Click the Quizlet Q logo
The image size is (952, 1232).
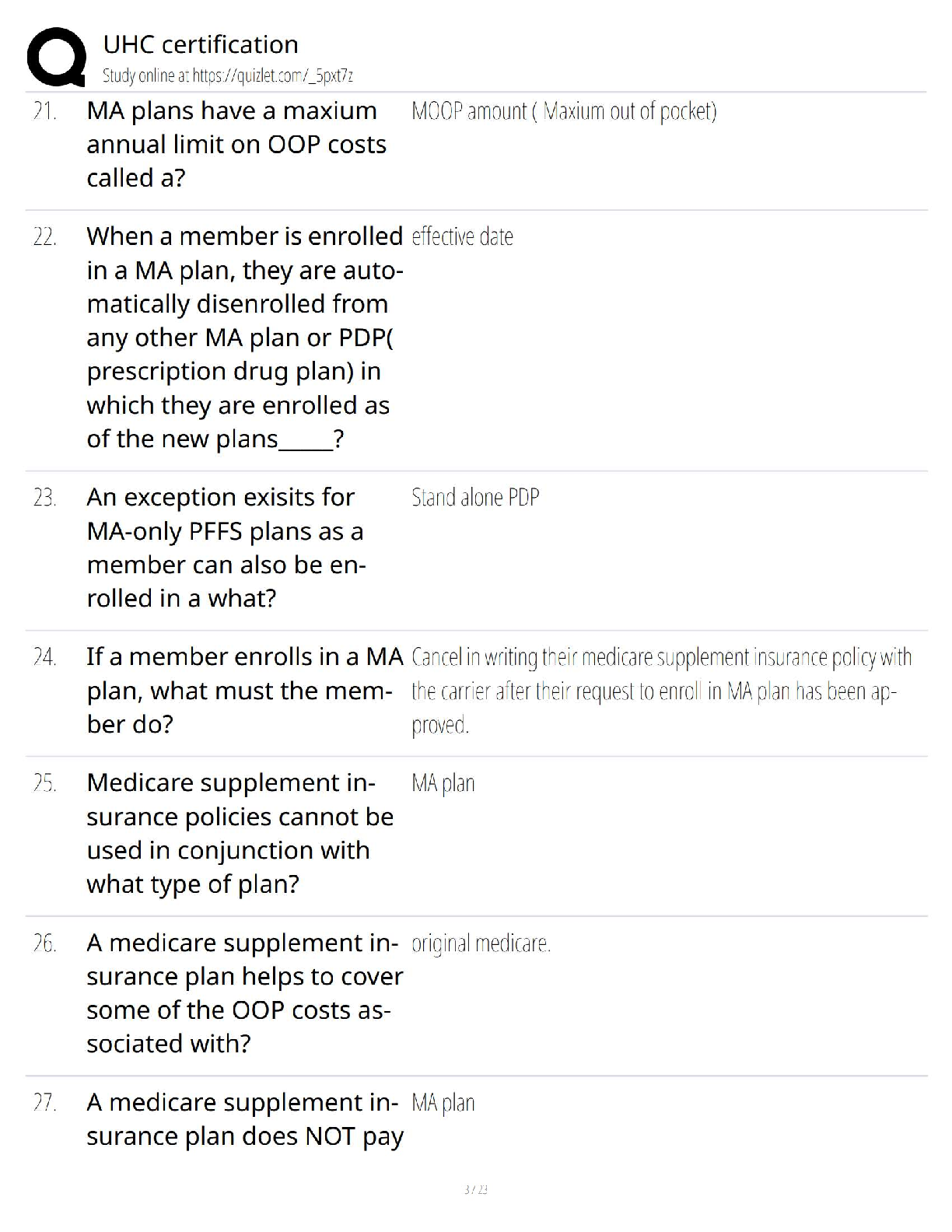56,56
